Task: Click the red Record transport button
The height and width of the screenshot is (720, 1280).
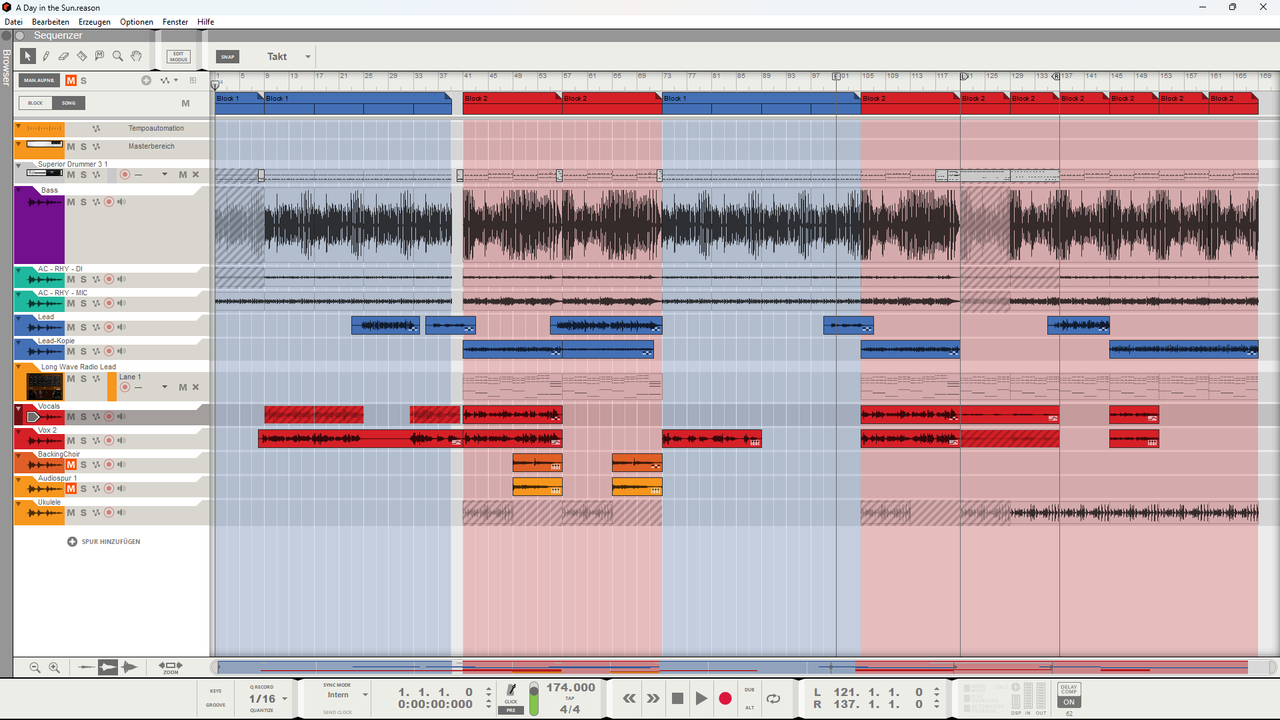Action: [x=725, y=698]
